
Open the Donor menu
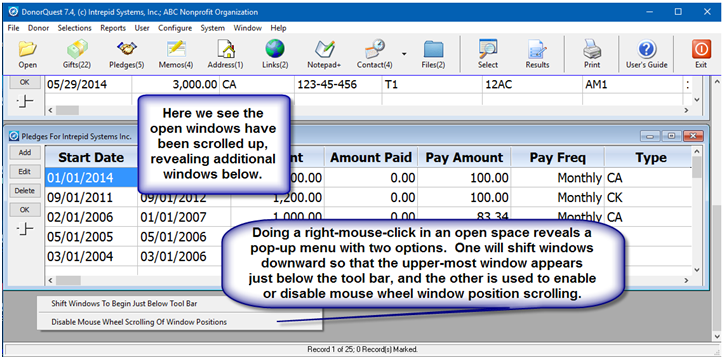(38, 28)
